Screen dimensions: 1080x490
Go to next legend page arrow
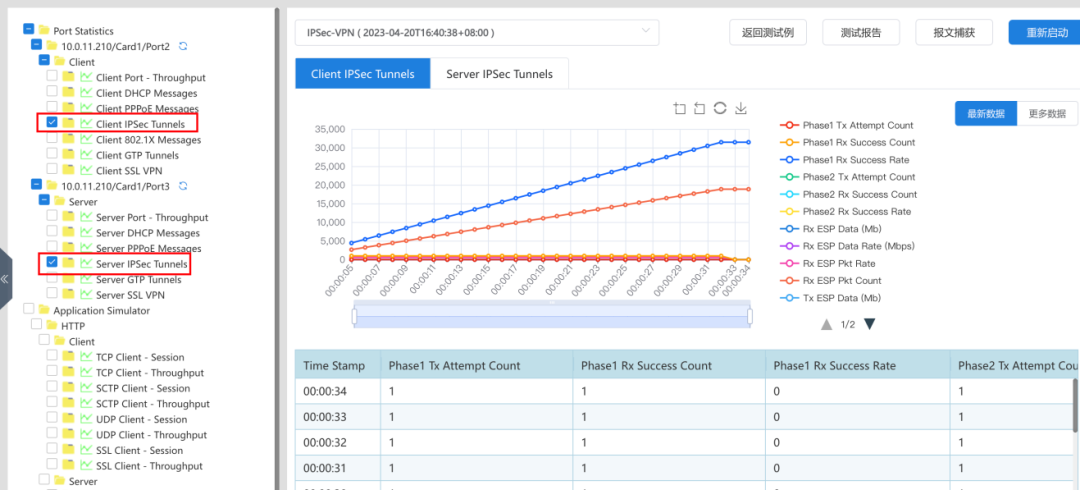click(x=869, y=324)
